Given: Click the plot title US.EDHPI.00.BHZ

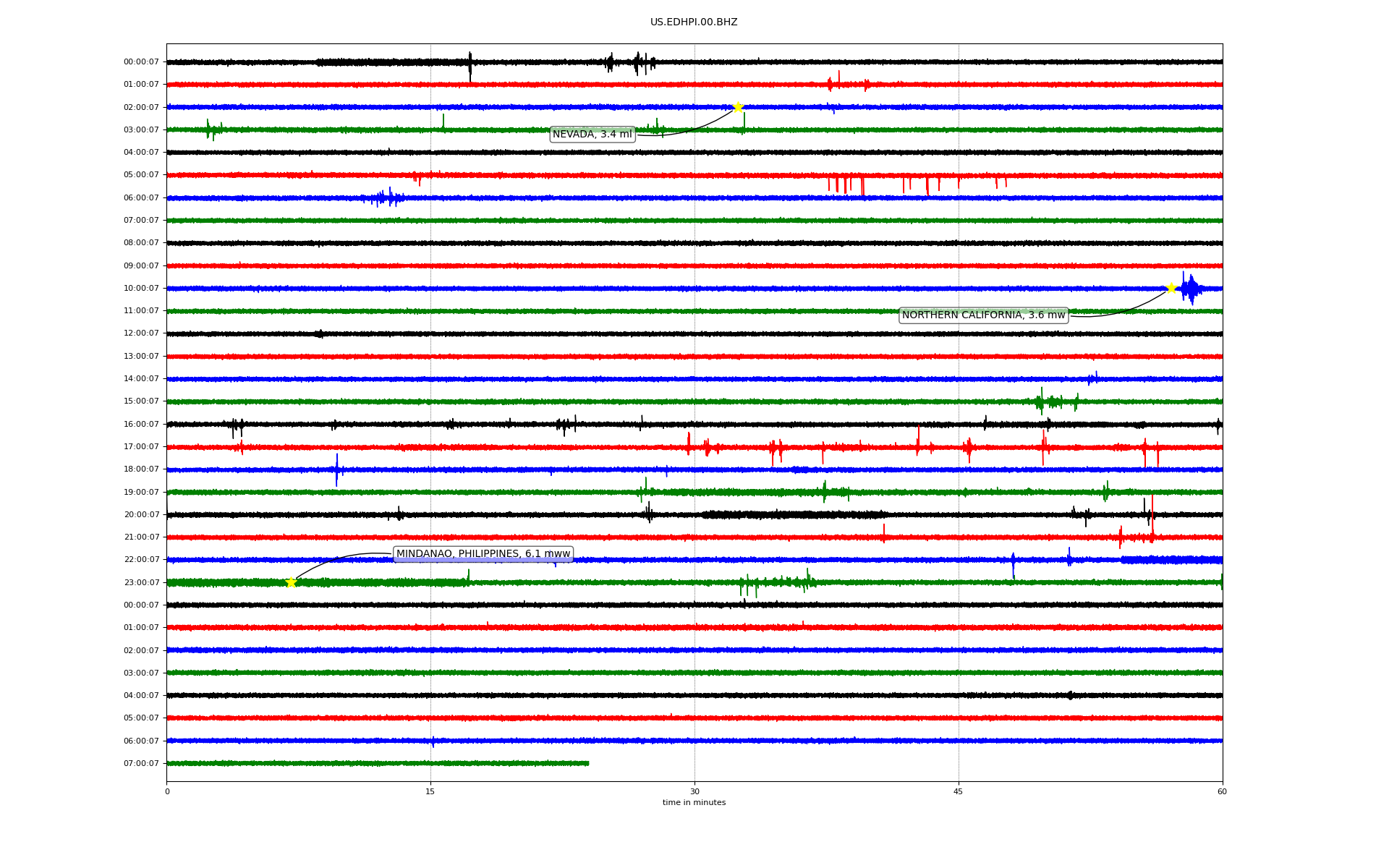Looking at the screenshot, I should coord(694,22).
